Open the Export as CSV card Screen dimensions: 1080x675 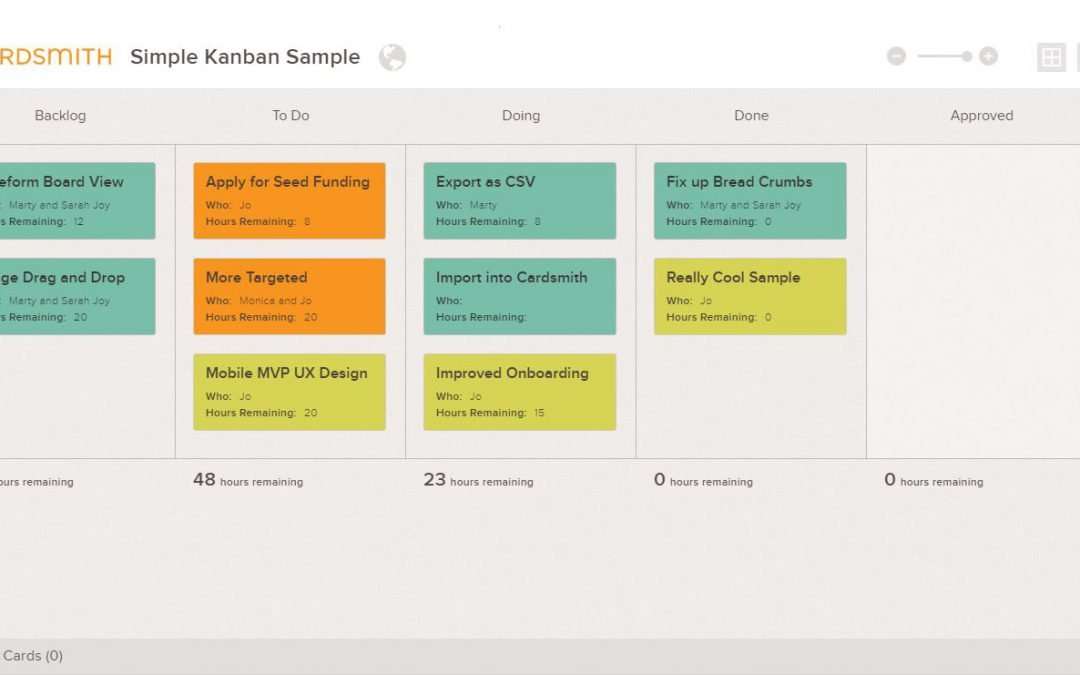[520, 200]
